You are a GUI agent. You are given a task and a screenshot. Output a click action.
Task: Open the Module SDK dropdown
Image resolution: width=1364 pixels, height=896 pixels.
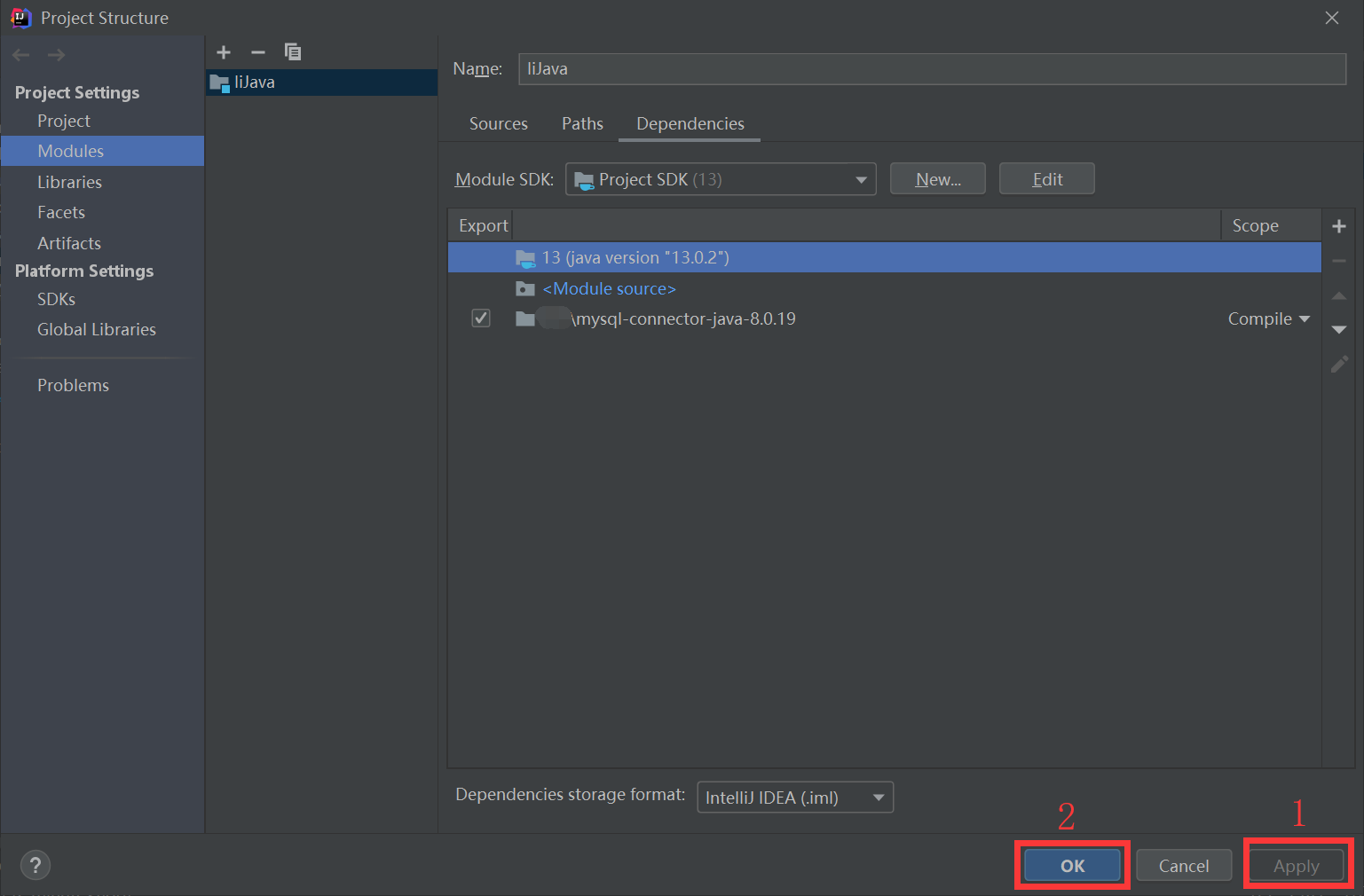click(721, 179)
